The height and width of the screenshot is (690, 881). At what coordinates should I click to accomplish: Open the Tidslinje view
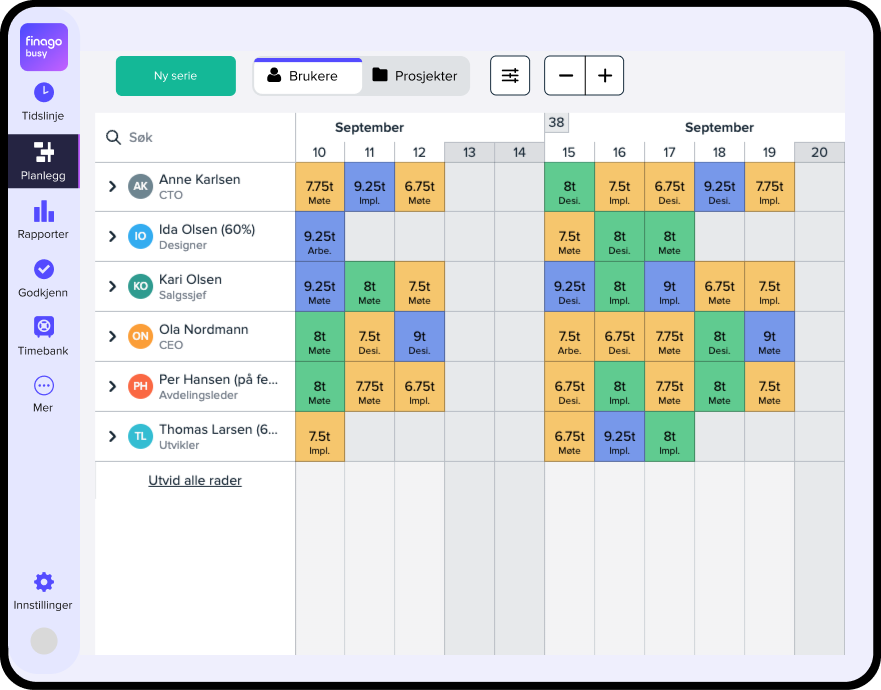pos(42,101)
